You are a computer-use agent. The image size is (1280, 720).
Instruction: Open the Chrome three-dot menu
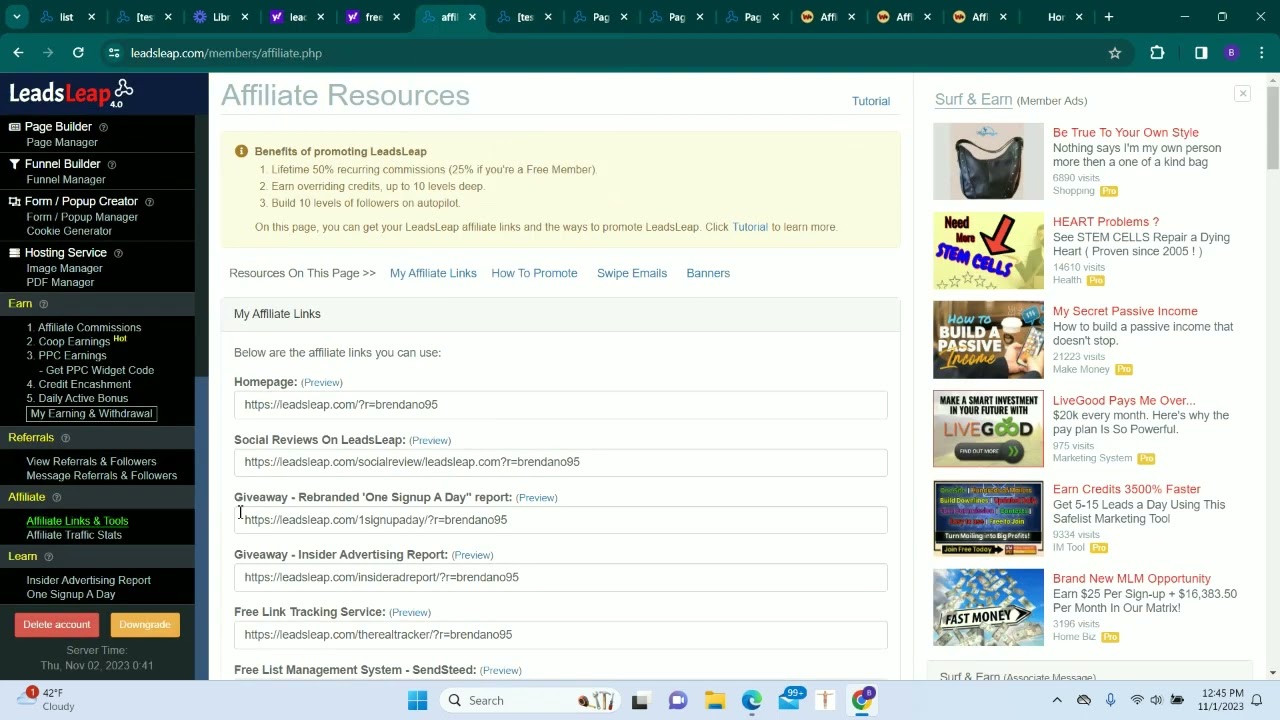[1261, 53]
